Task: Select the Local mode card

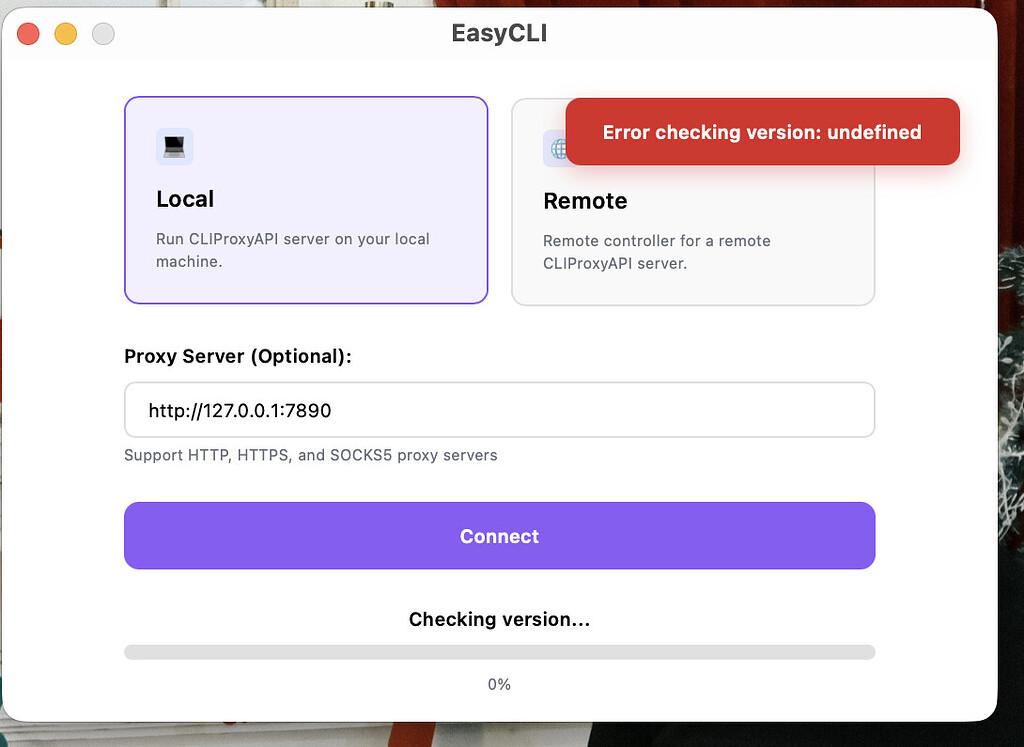Action: 306,200
